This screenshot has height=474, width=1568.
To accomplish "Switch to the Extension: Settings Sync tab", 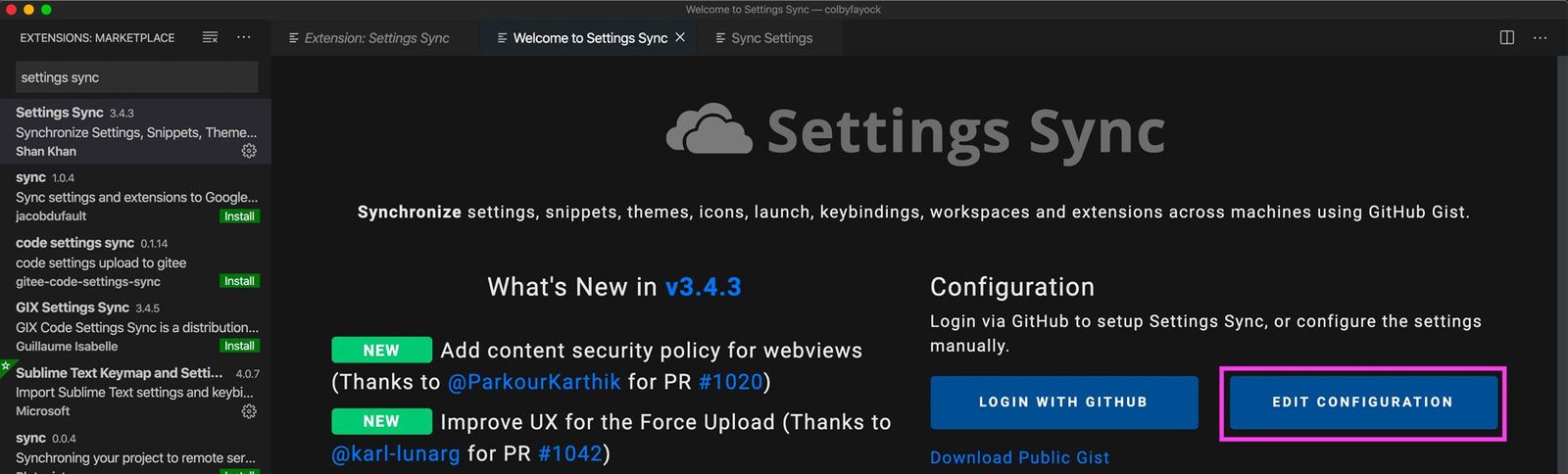I will click(376, 37).
